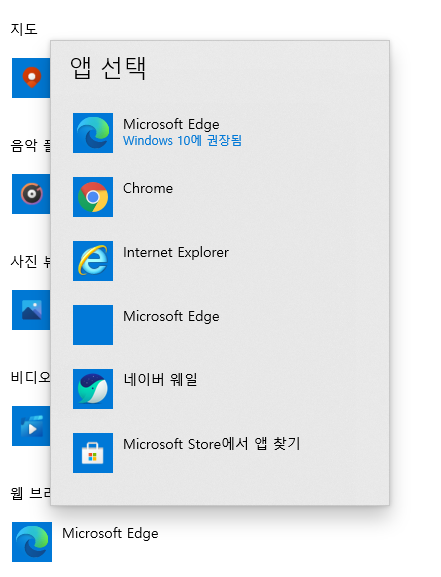The width and height of the screenshot is (441, 577).
Task: Select the 'Internet Explorer' text entry
Action: coord(176,252)
